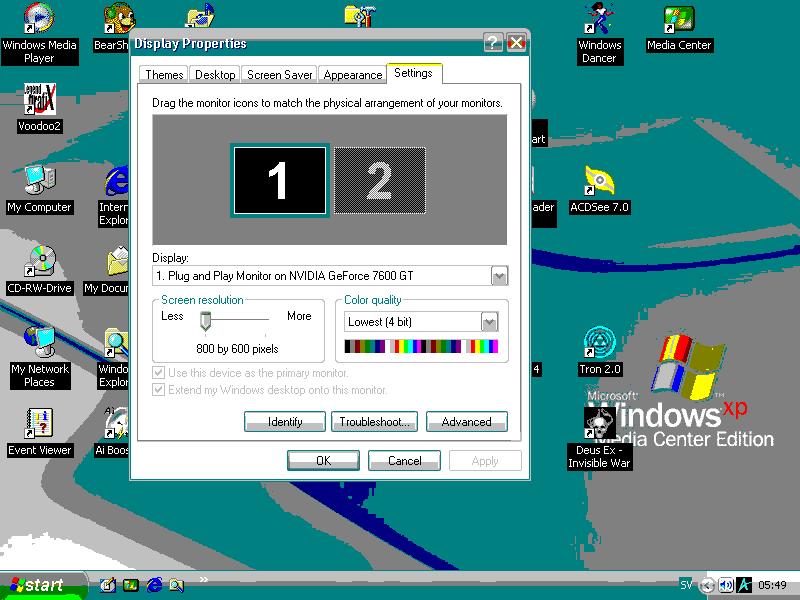Image resolution: width=800 pixels, height=600 pixels.
Task: Select monitor 2 in arrangement preview
Action: (x=380, y=180)
